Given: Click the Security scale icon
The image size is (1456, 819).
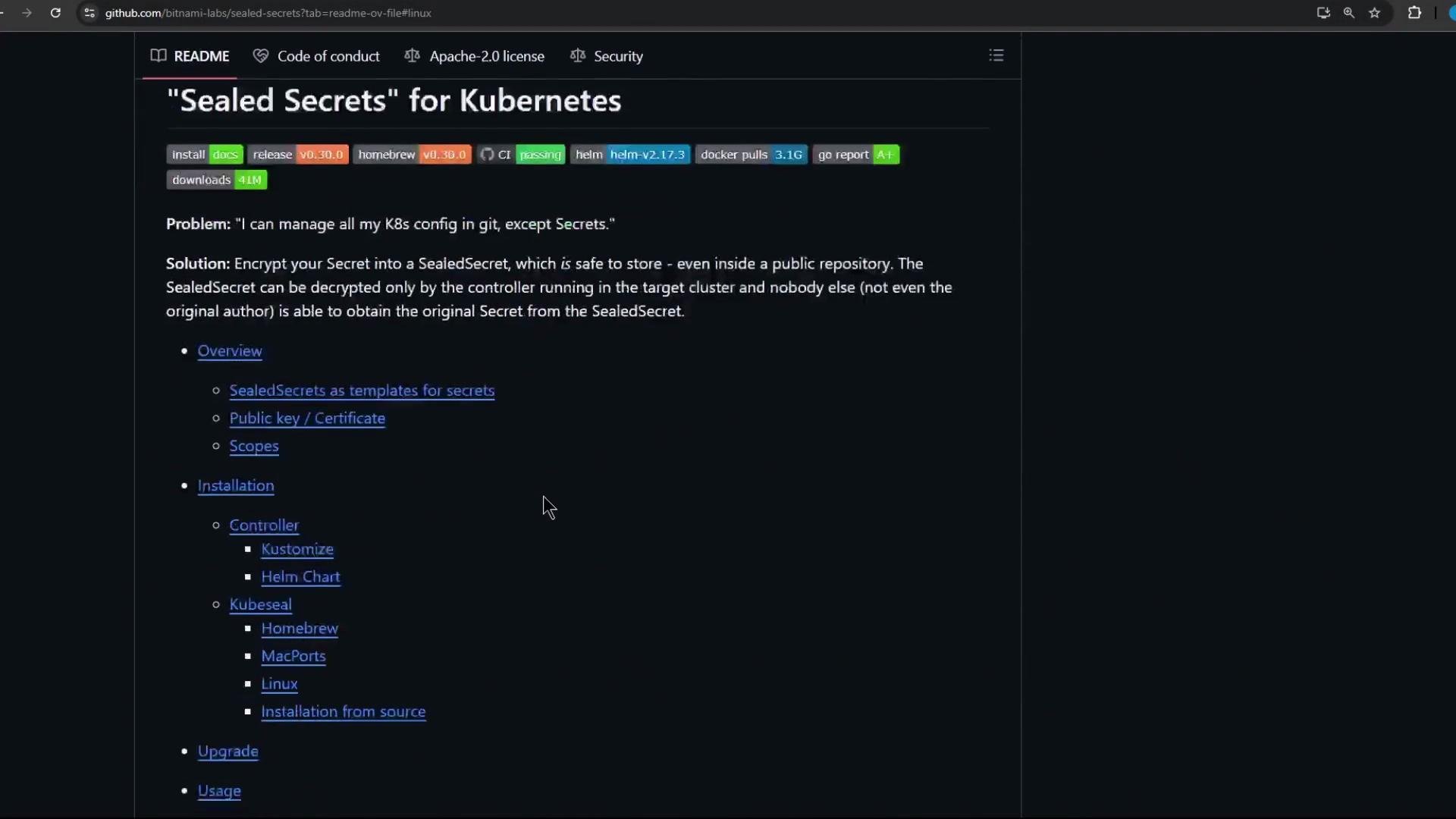Looking at the screenshot, I should tap(578, 55).
